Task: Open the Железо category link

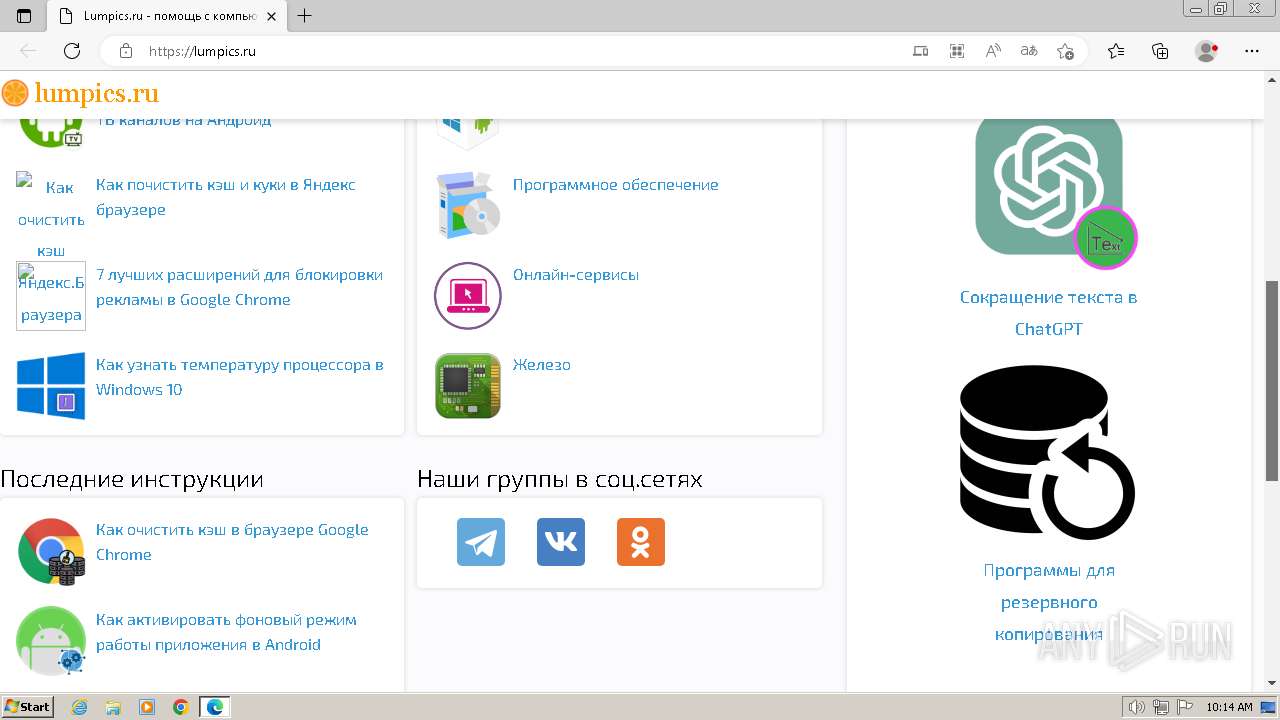Action: (x=542, y=365)
